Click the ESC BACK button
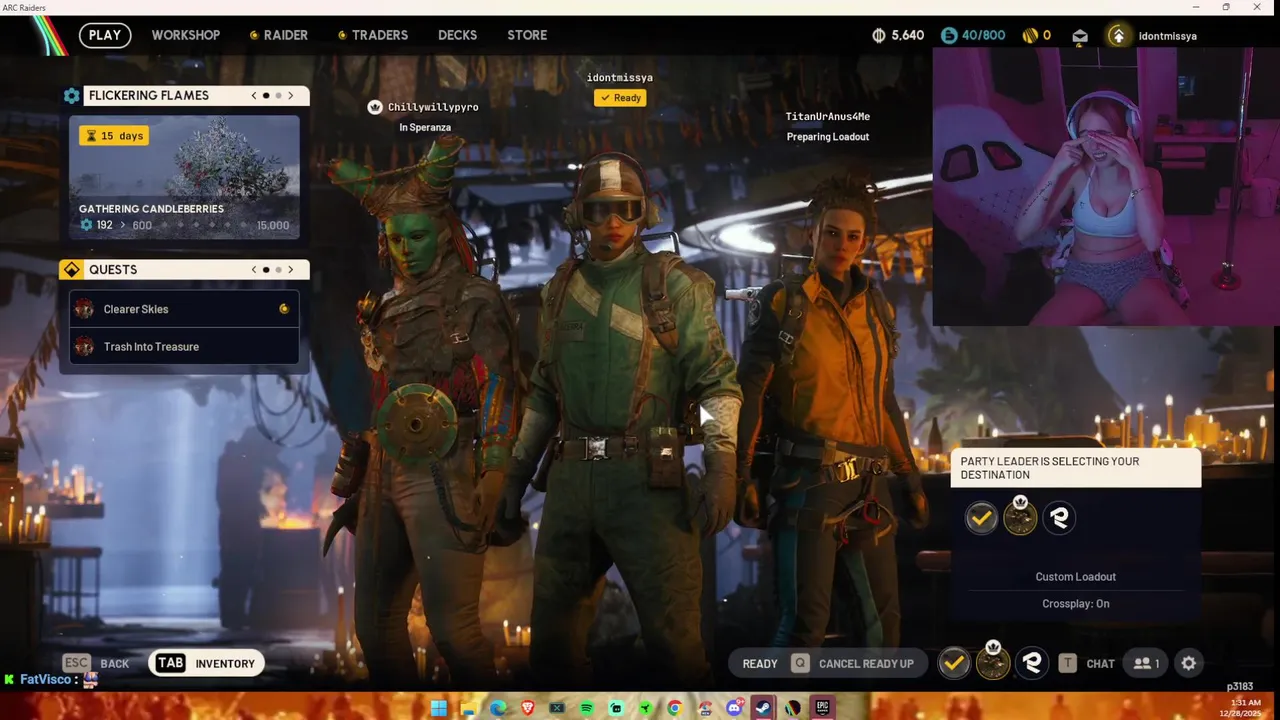Image resolution: width=1280 pixels, height=720 pixels. click(x=96, y=663)
